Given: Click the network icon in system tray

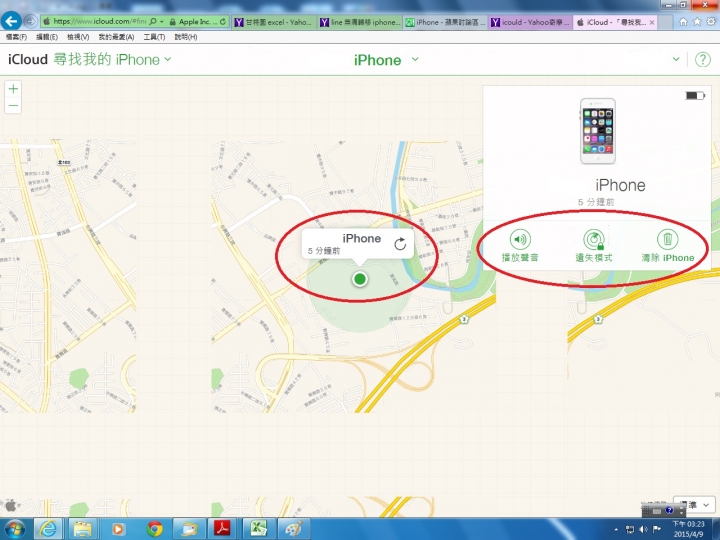Looking at the screenshot, I should (630, 529).
